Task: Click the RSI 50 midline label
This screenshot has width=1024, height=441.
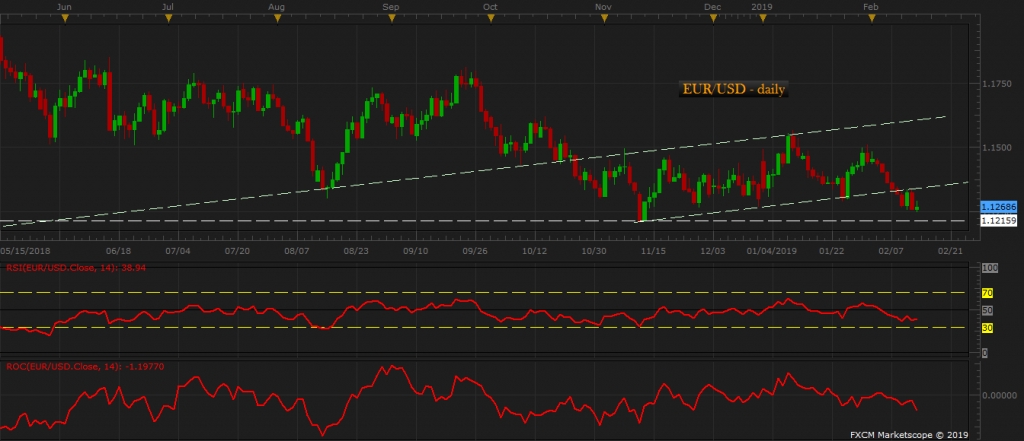Action: tap(987, 310)
